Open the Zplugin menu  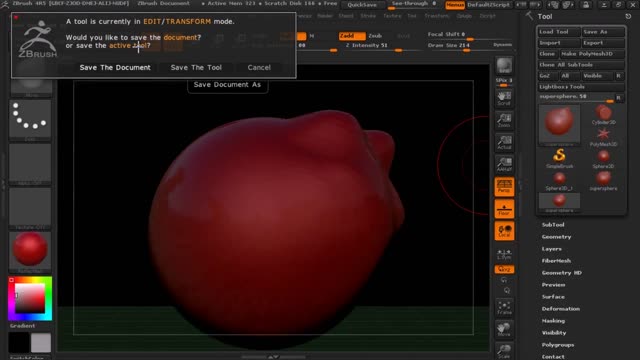click(x=464, y=16)
